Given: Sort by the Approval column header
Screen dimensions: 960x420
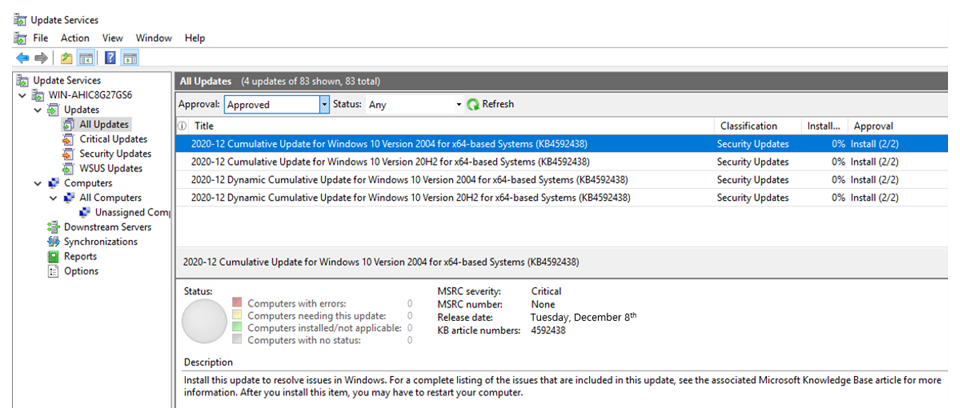Looking at the screenshot, I should pos(898,126).
